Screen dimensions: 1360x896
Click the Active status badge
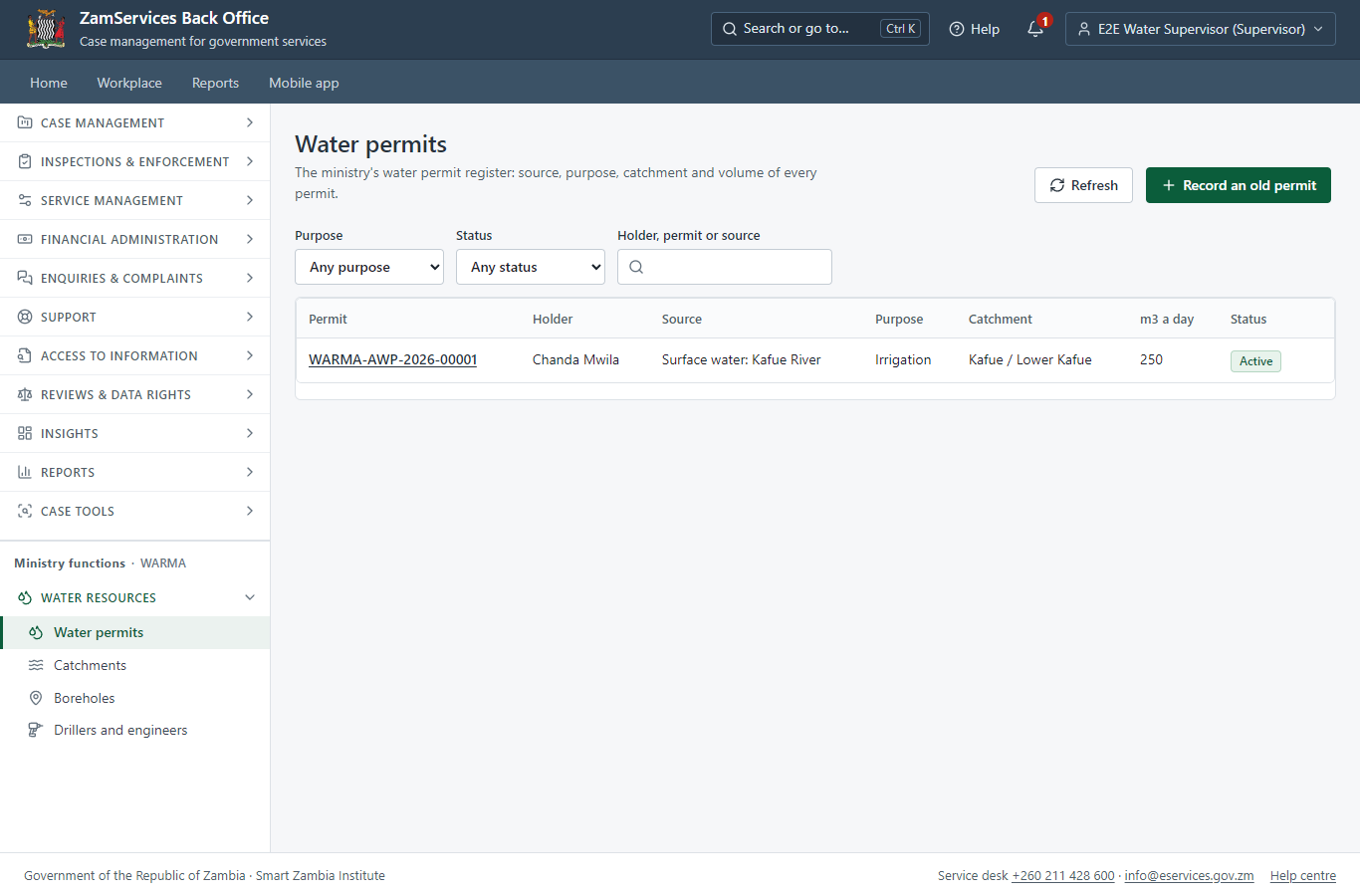tap(1255, 361)
